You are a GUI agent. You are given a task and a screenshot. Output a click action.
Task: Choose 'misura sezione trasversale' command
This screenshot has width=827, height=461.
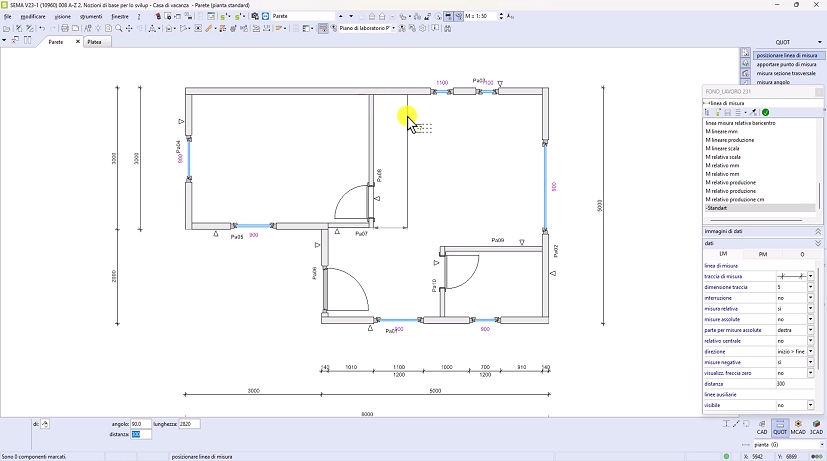786,73
